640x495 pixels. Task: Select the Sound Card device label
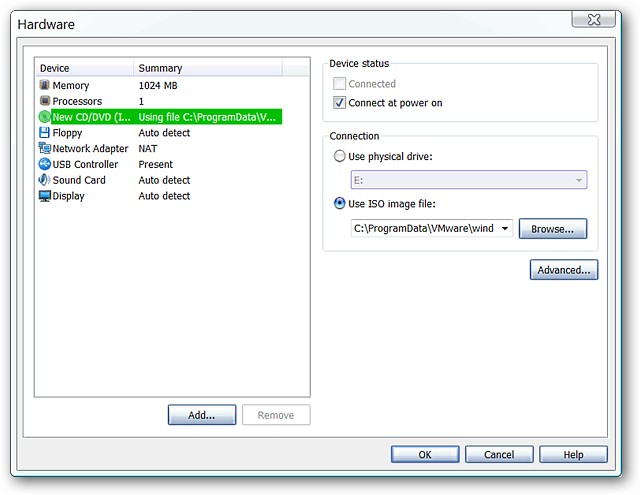[x=79, y=180]
